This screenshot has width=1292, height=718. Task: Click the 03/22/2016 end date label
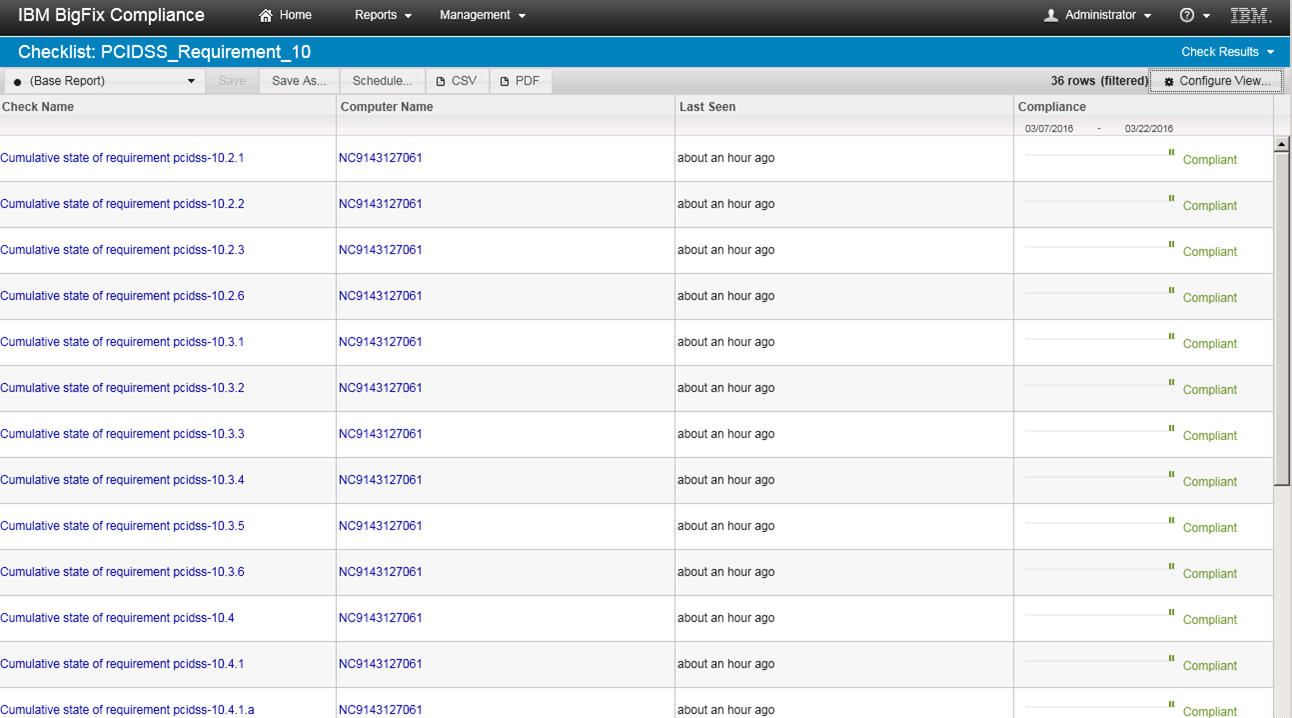pos(1149,129)
